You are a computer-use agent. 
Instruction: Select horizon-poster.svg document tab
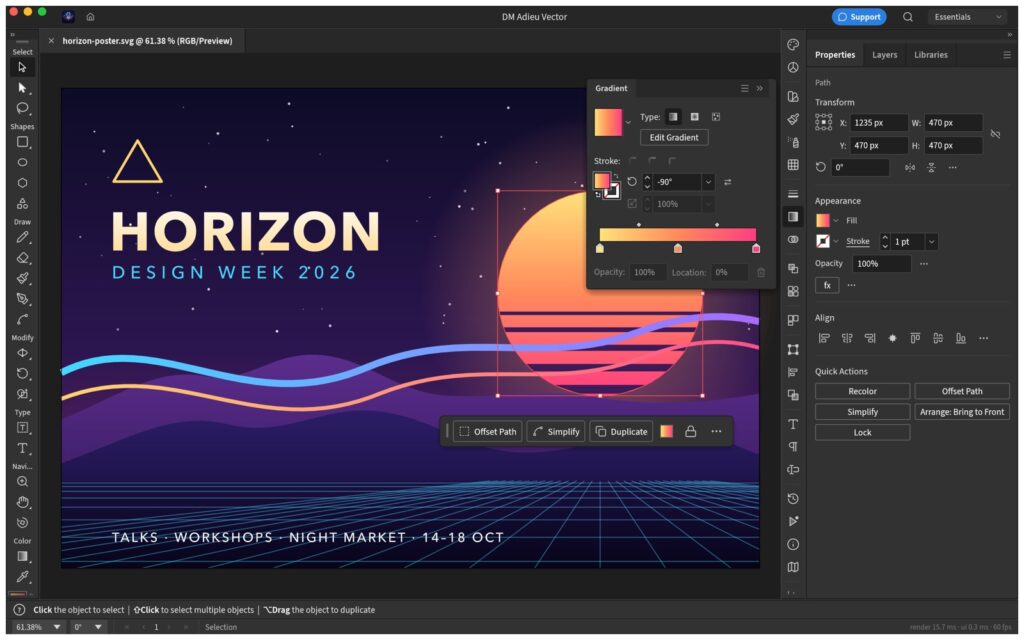(147, 40)
